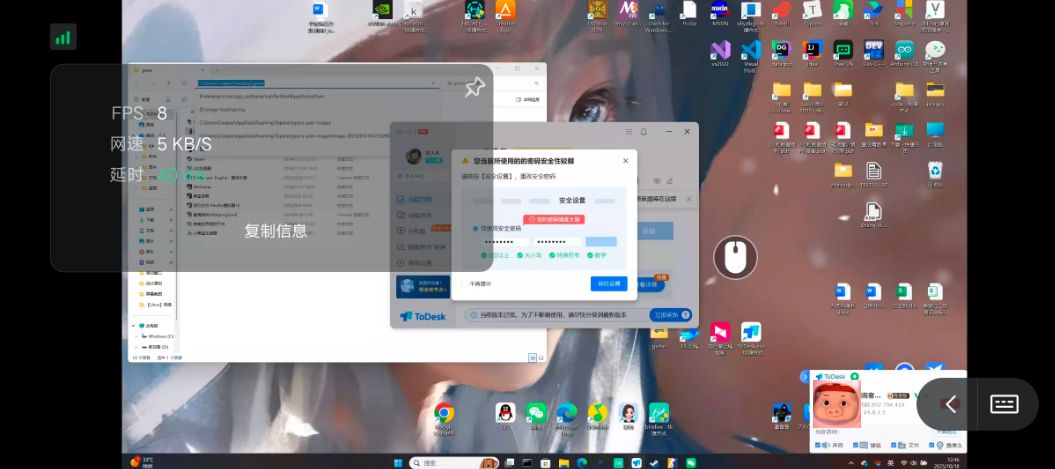The width and height of the screenshot is (1055, 469).
Task: Click volume icon in system tray
Action: [914, 463]
